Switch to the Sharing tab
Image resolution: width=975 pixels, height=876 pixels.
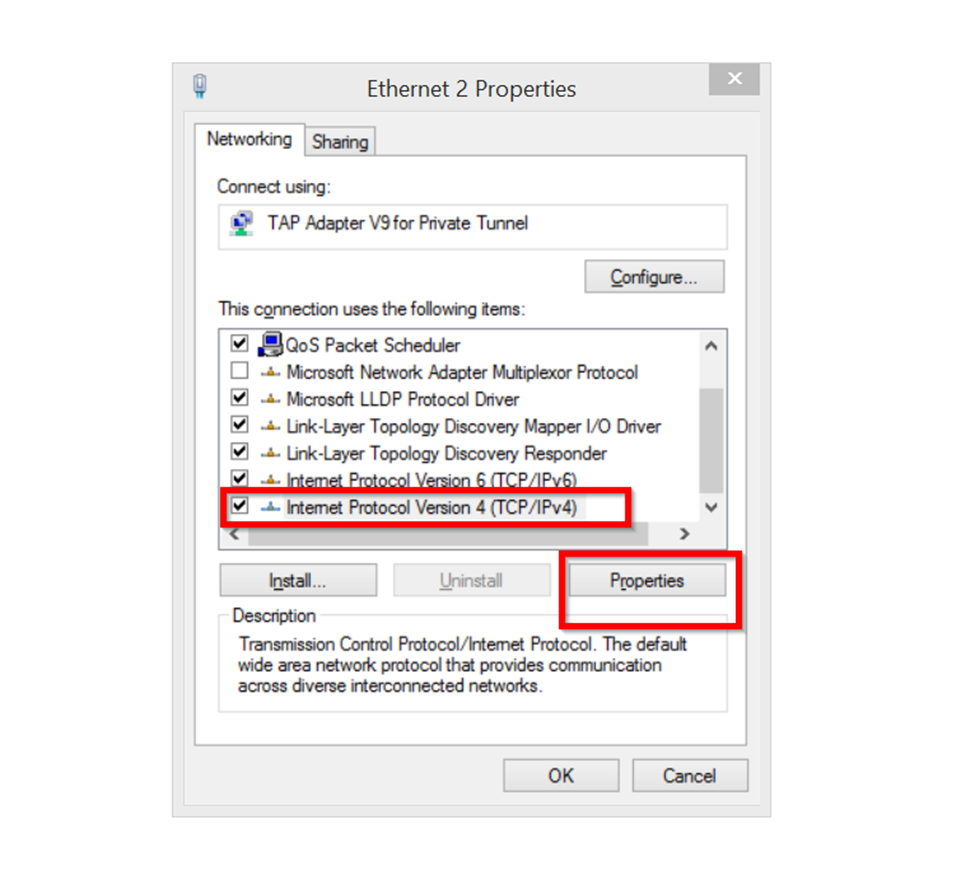(340, 142)
